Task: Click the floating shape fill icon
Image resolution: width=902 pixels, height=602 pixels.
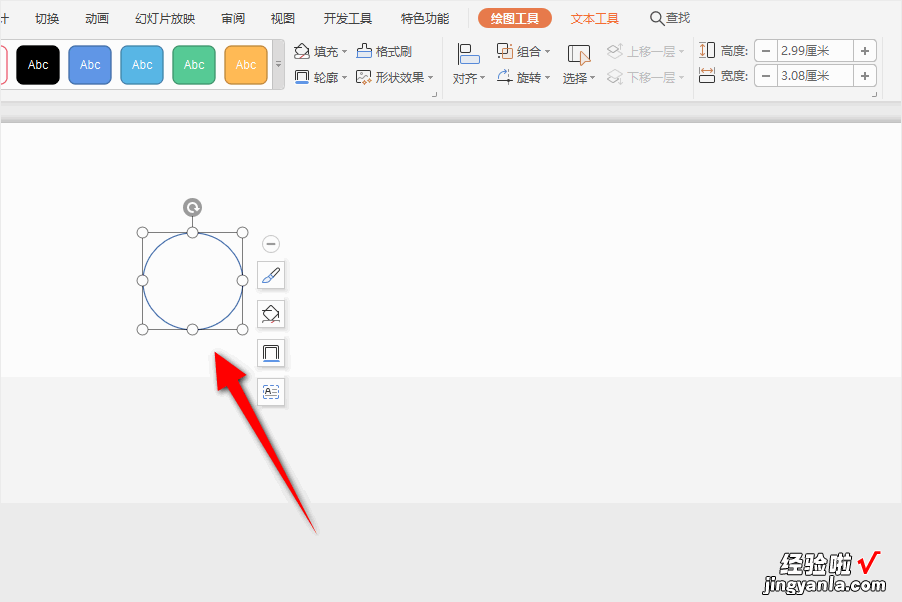Action: click(271, 314)
